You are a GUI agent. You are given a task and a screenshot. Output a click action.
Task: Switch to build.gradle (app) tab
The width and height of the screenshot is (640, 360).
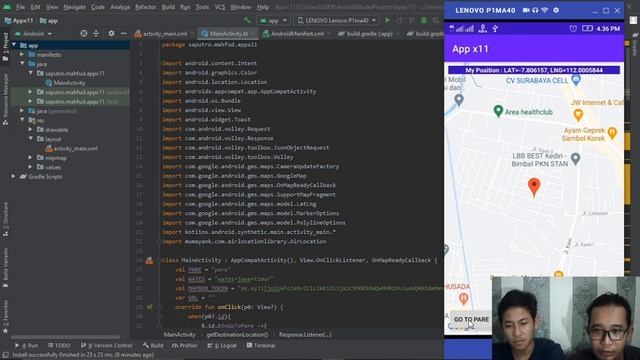point(366,33)
